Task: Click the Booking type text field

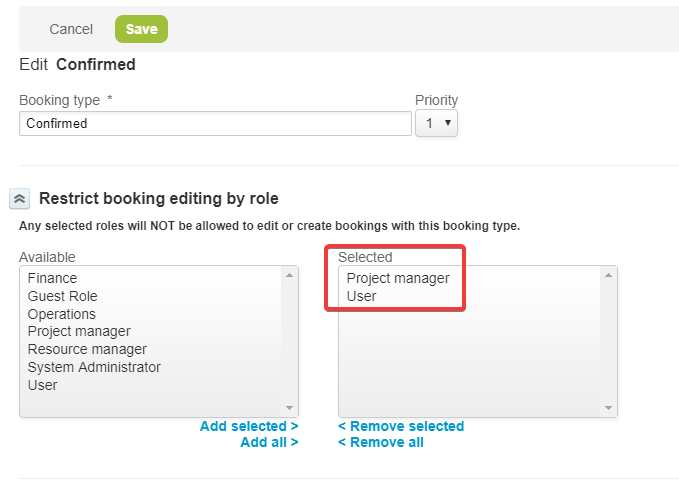Action: (215, 124)
